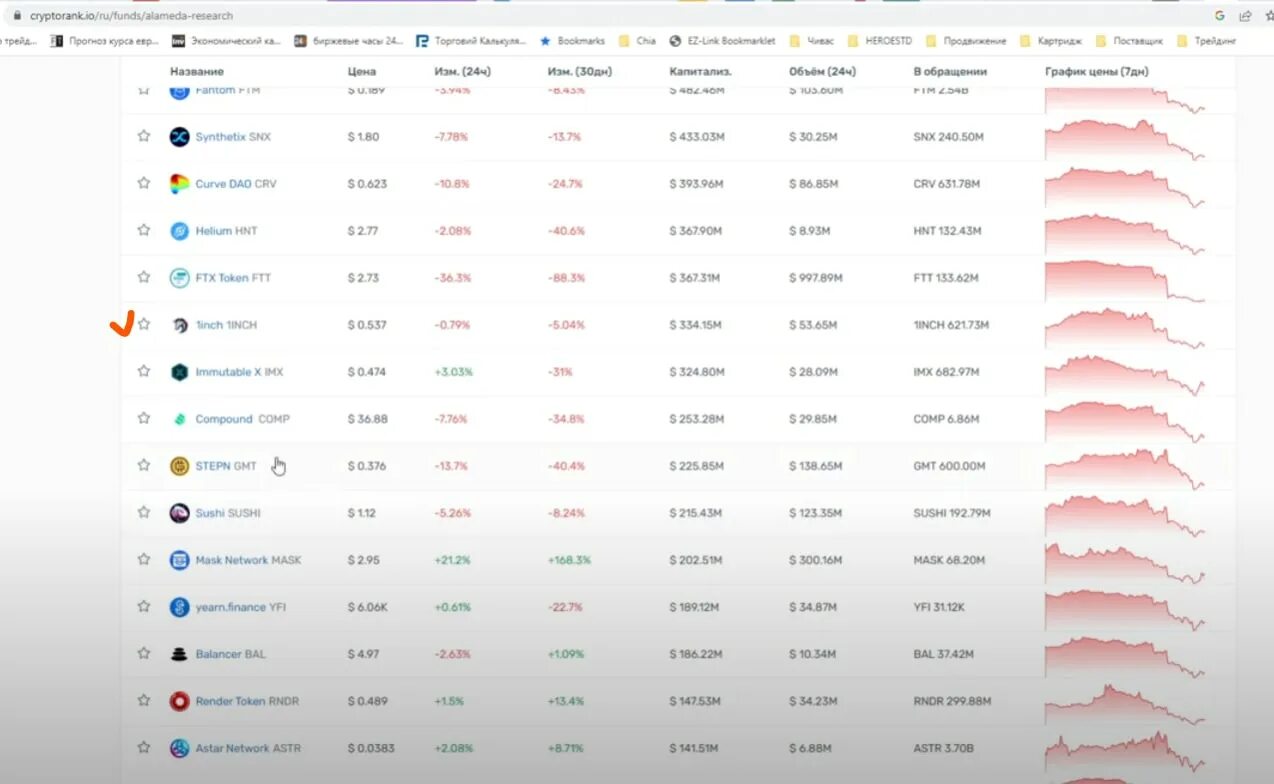Click the blue star Bookmarks folder icon
1274x784 pixels.
click(x=545, y=41)
